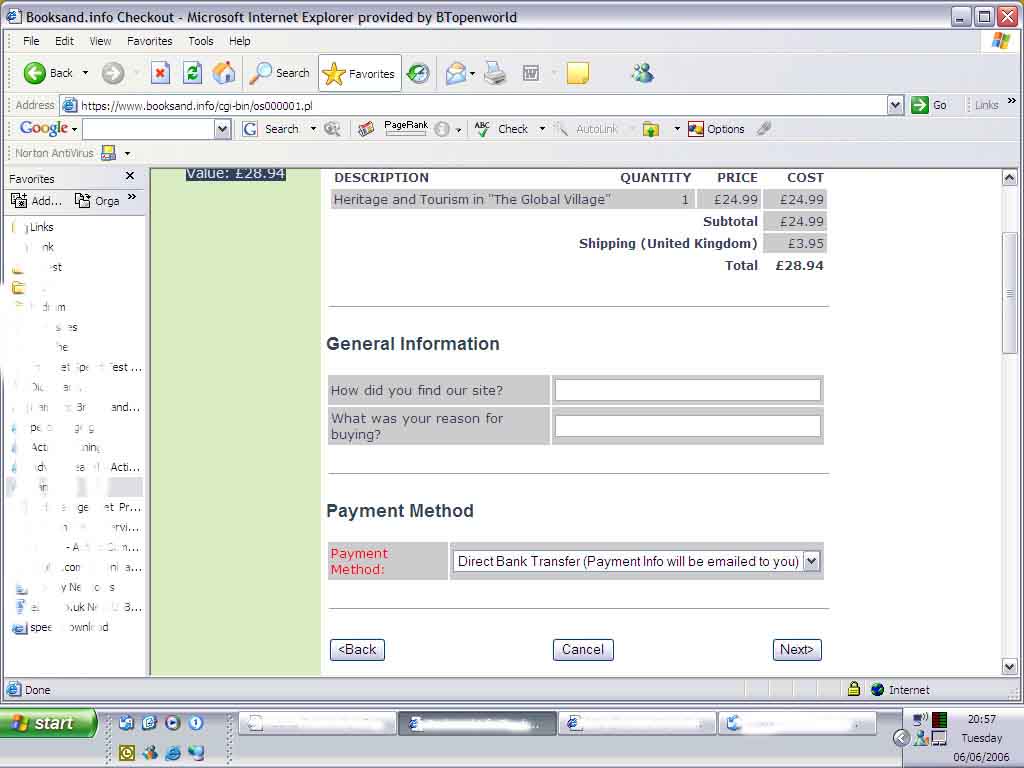The height and width of the screenshot is (768, 1024).
Task: Click the Print icon
Action: [x=495, y=73]
